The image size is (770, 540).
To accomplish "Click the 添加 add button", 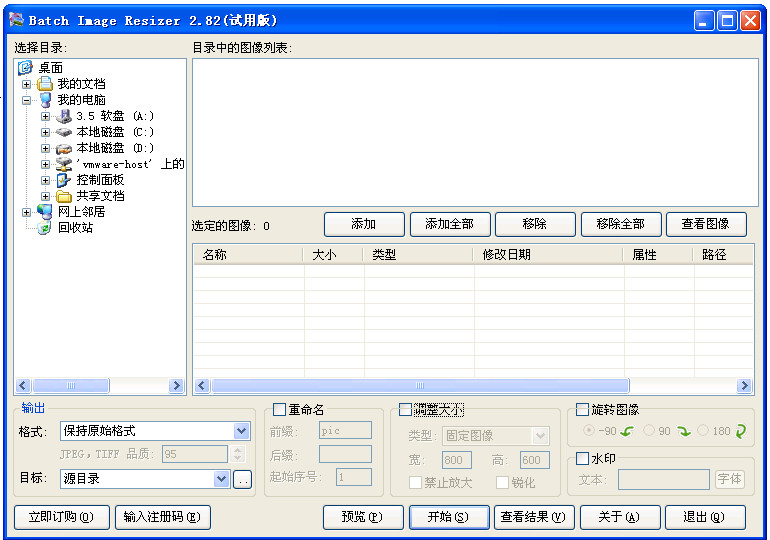I will pos(364,224).
